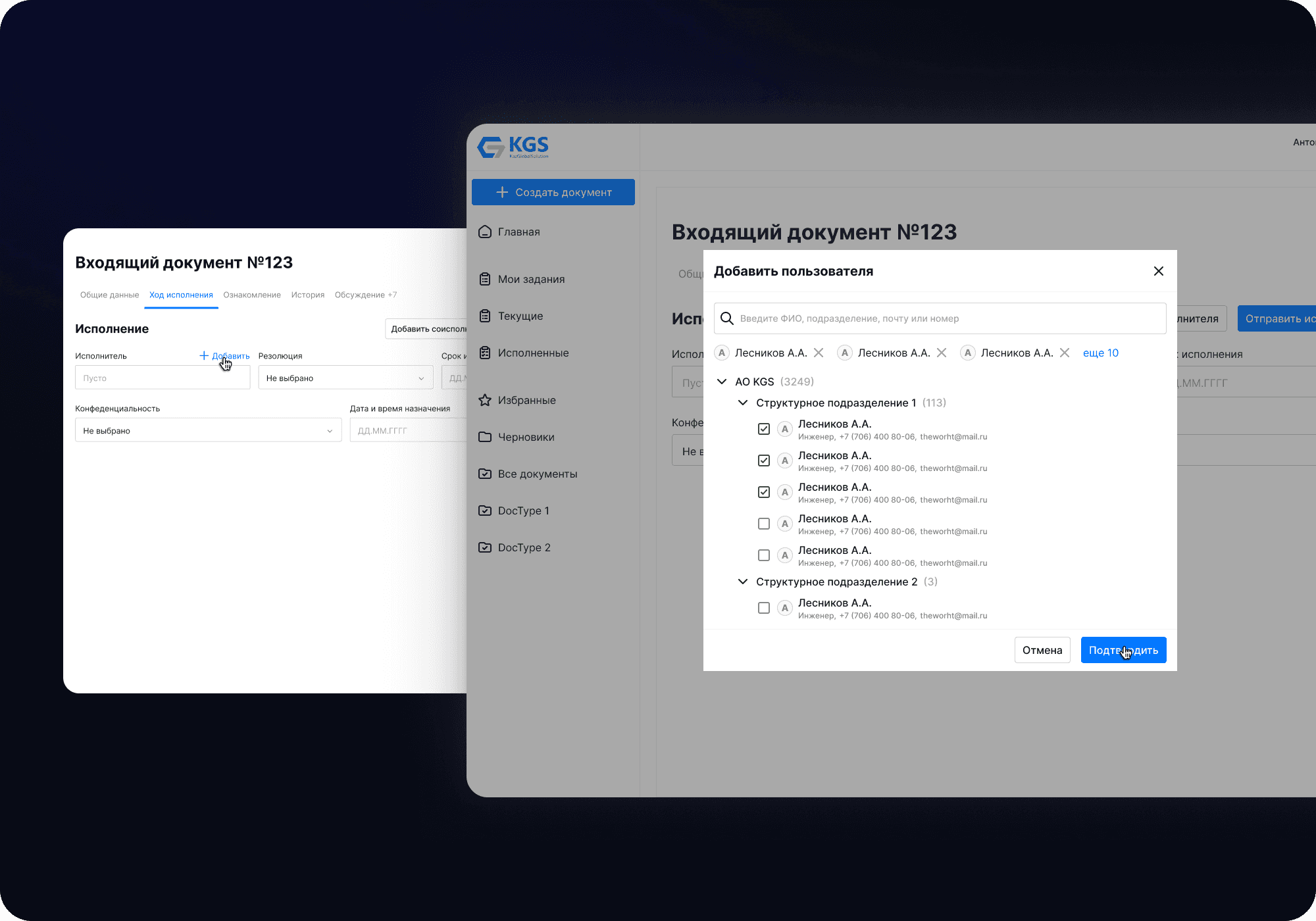Click the user search input field
This screenshot has width=1316, height=921.
(x=948, y=318)
